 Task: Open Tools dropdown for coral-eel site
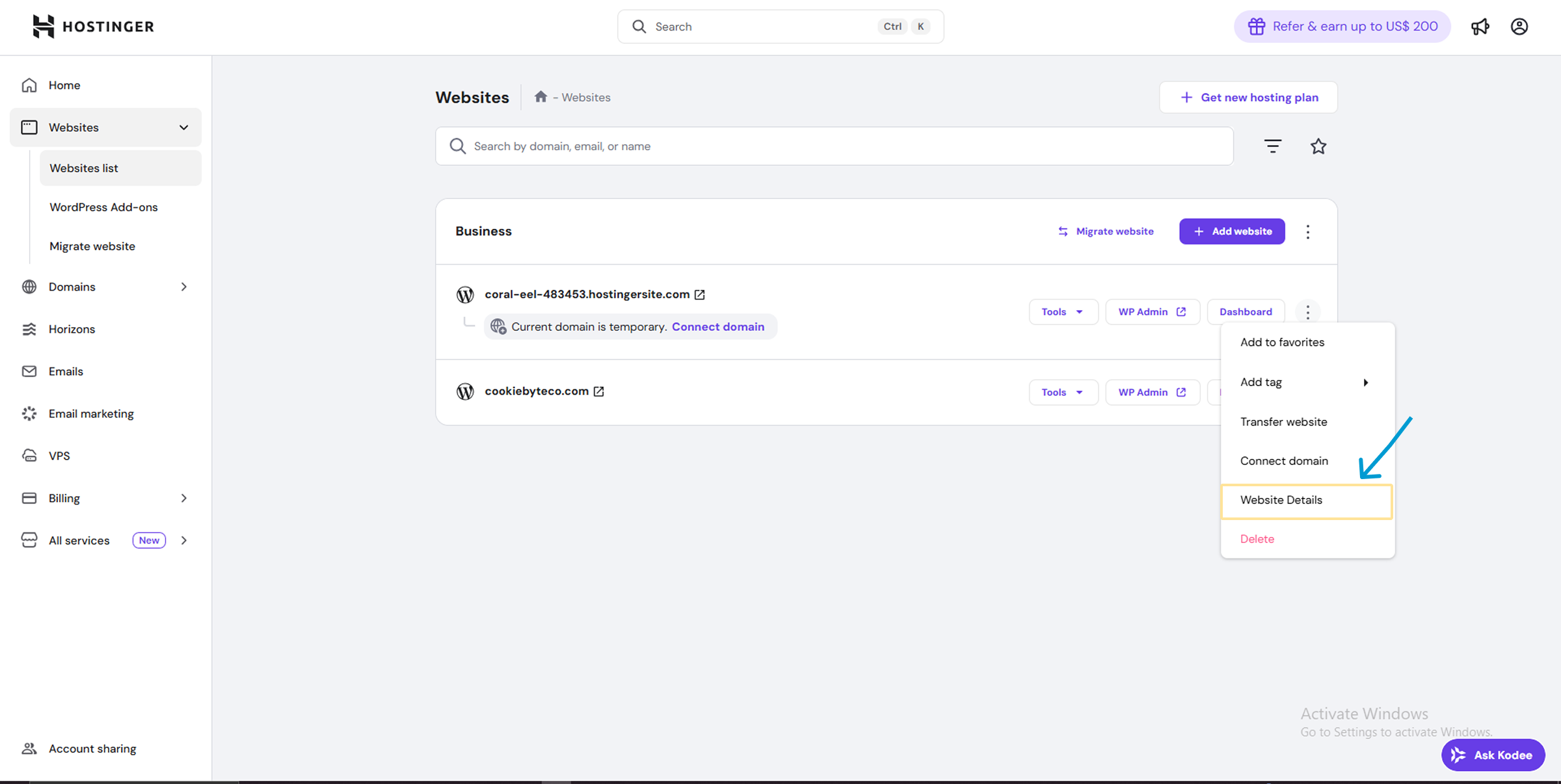(x=1063, y=312)
